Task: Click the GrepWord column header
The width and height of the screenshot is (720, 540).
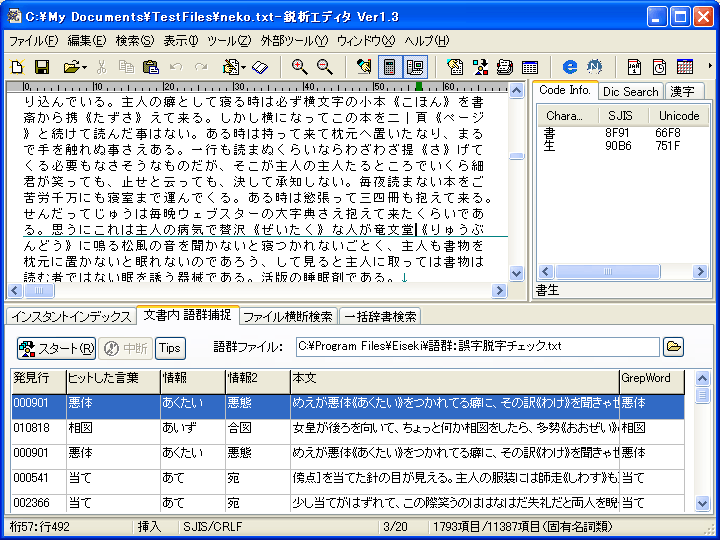Action: pos(652,381)
